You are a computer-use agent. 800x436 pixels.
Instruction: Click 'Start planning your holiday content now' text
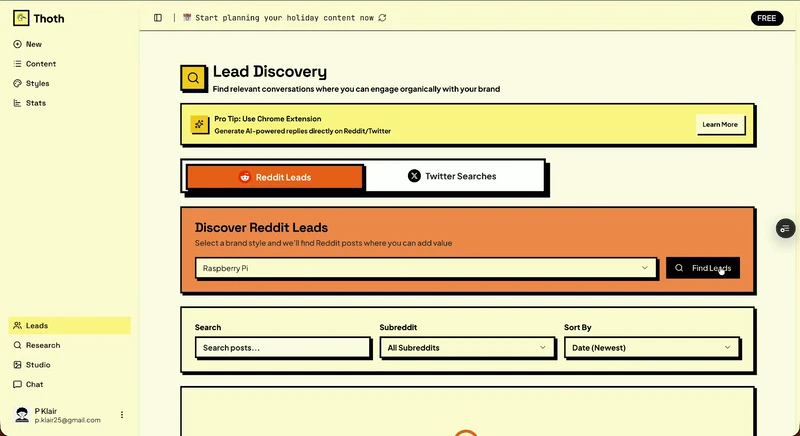285,18
